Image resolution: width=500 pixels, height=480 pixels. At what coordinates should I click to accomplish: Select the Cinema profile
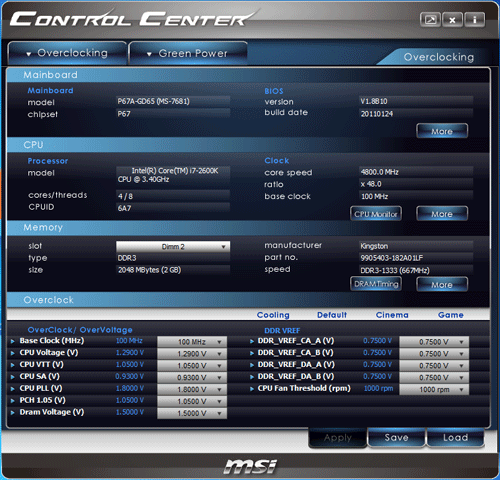click(x=392, y=315)
